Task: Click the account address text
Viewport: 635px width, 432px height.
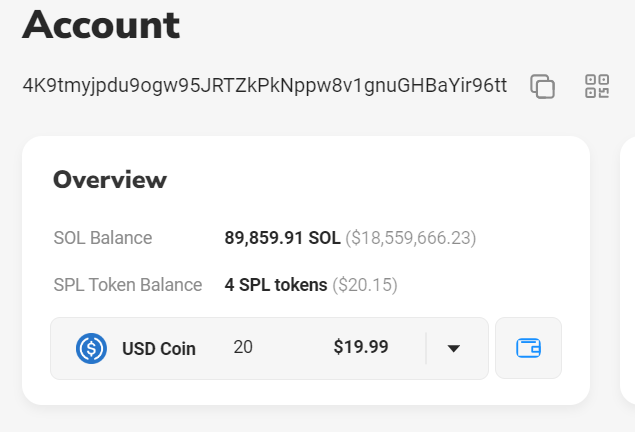Action: click(265, 86)
